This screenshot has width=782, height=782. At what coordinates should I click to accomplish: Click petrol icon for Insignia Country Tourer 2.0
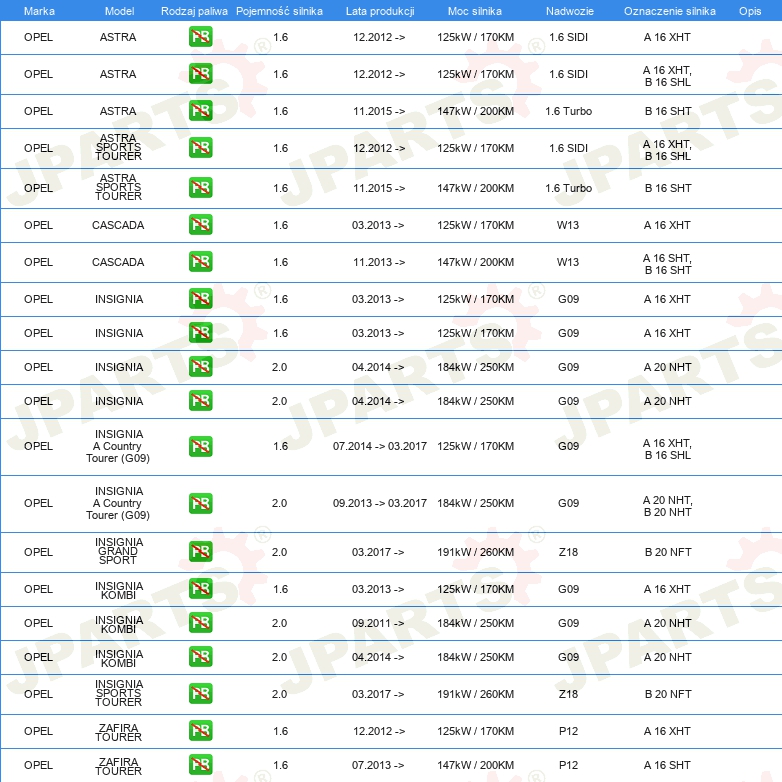pos(200,504)
